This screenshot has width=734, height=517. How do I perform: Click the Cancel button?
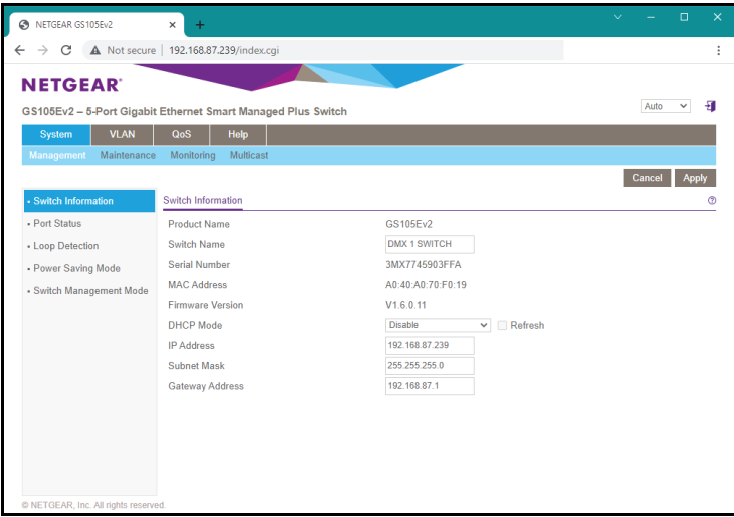pyautogui.click(x=647, y=178)
